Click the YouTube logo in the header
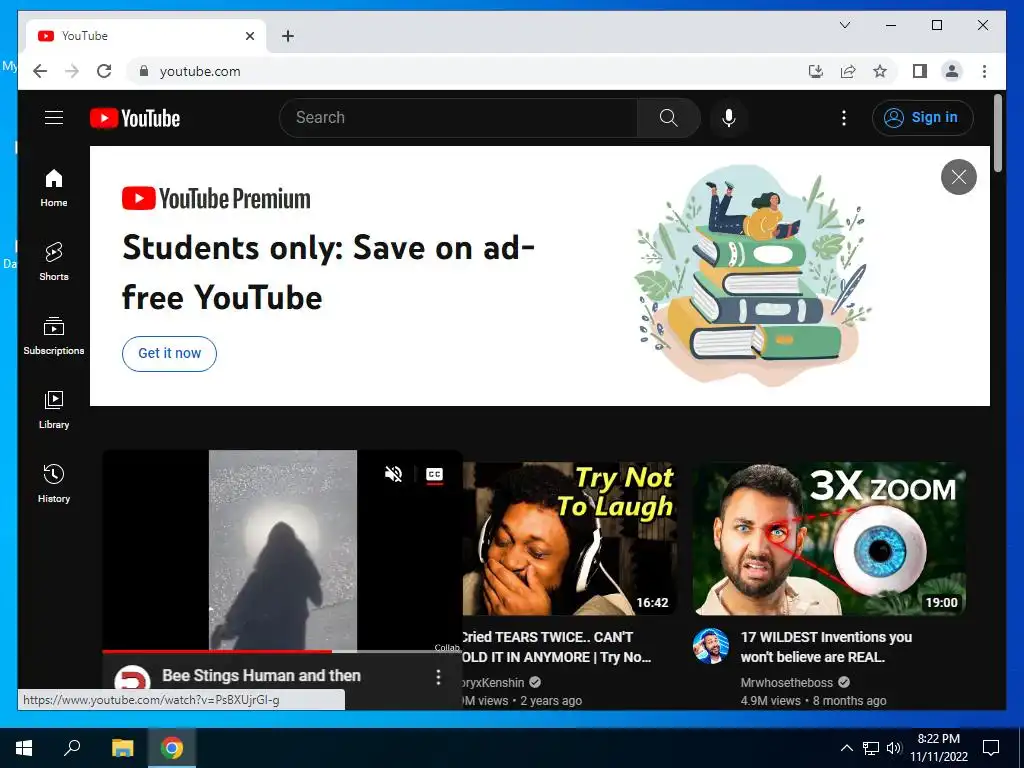The width and height of the screenshot is (1024, 768). click(x=135, y=118)
